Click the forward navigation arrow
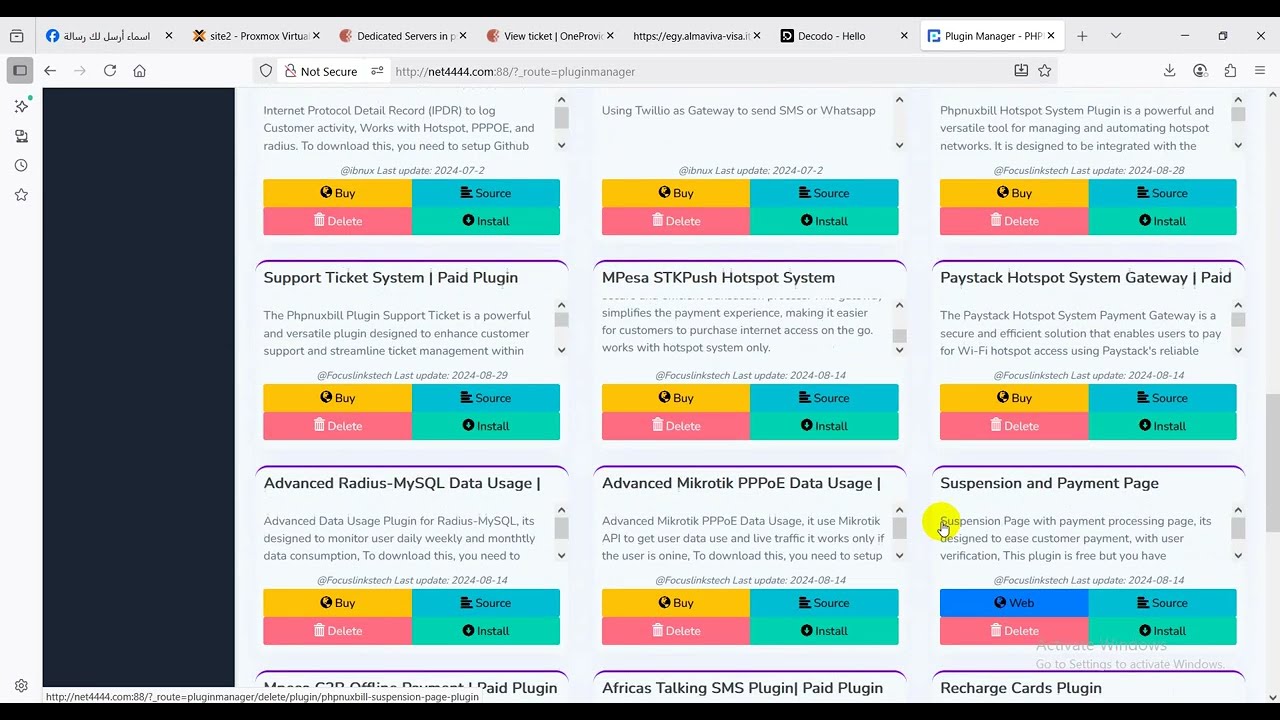 80,71
